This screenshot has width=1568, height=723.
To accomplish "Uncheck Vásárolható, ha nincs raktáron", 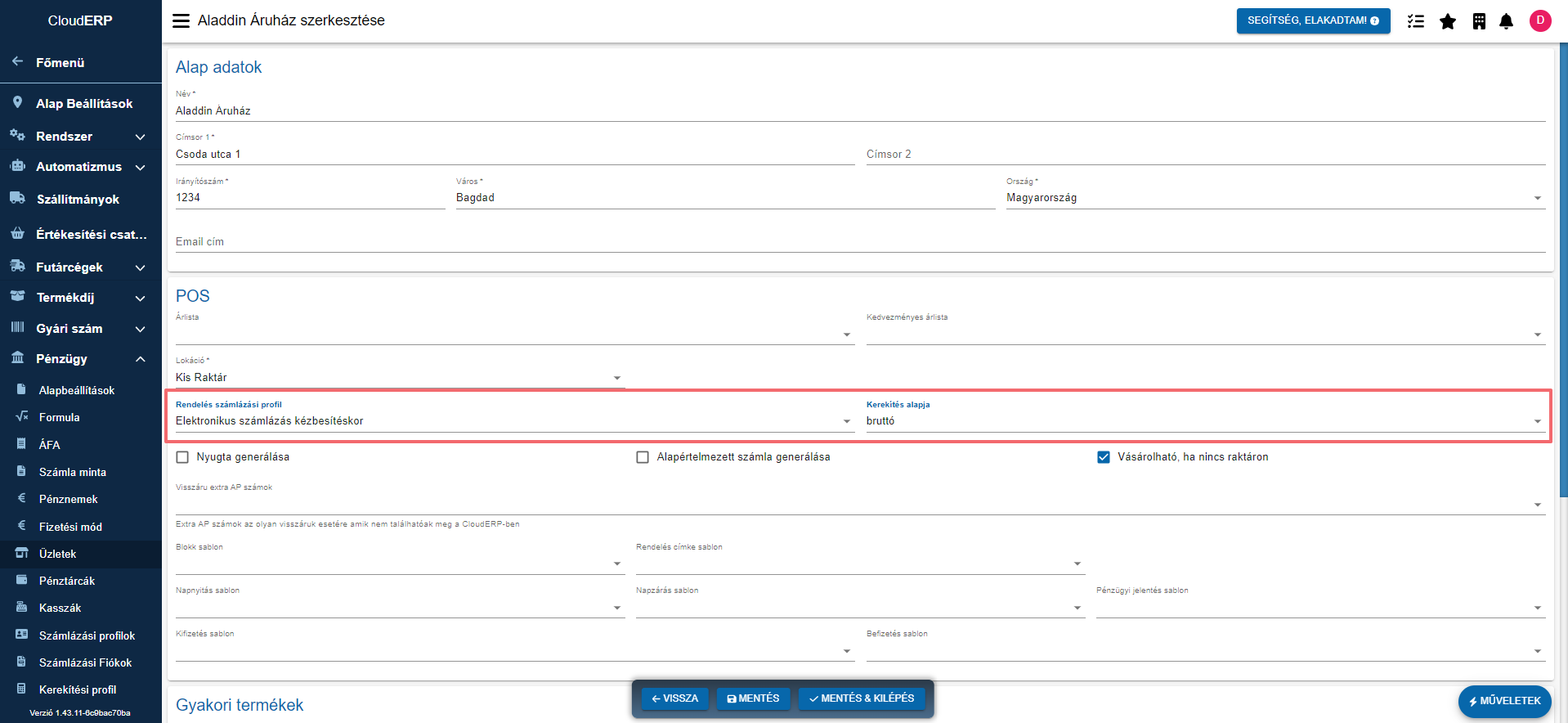I will coord(1104,457).
